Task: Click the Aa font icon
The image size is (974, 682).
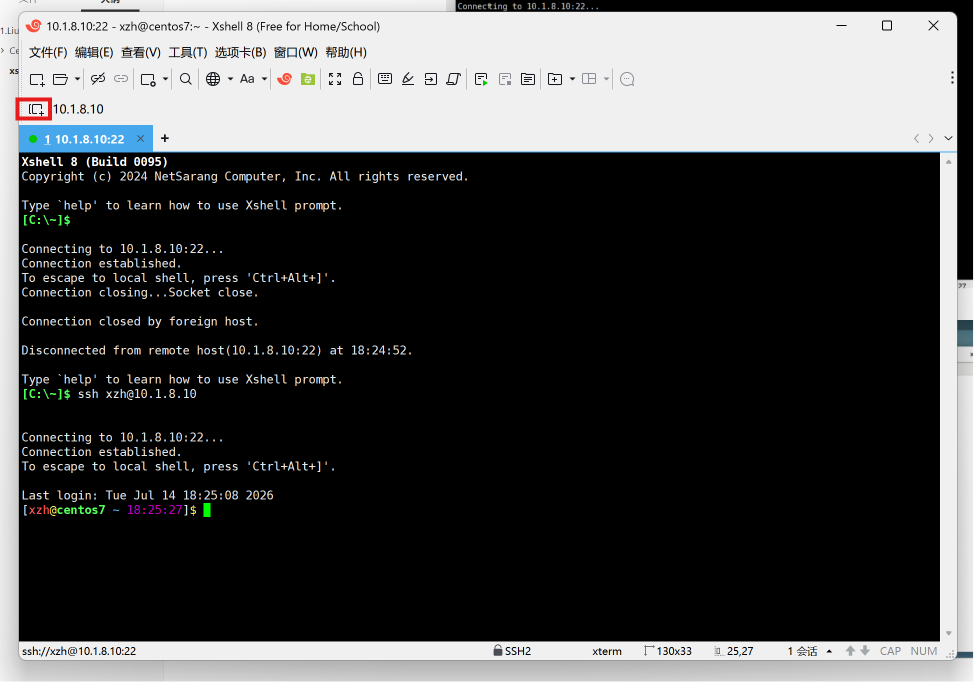Action: coord(247,79)
